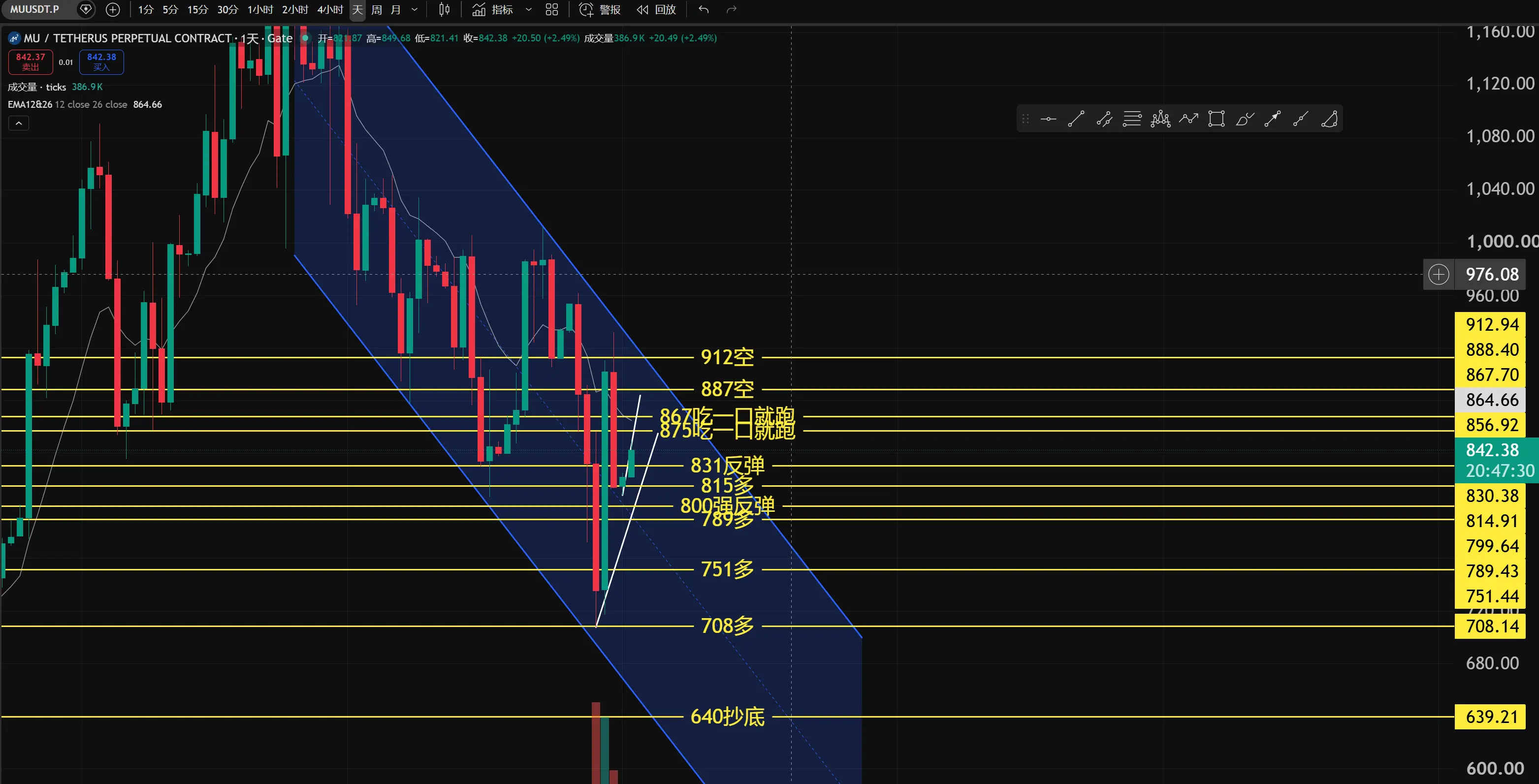This screenshot has height=784, width=1539.
Task: Click the 888.40 yellow price axis label
Action: click(1491, 350)
